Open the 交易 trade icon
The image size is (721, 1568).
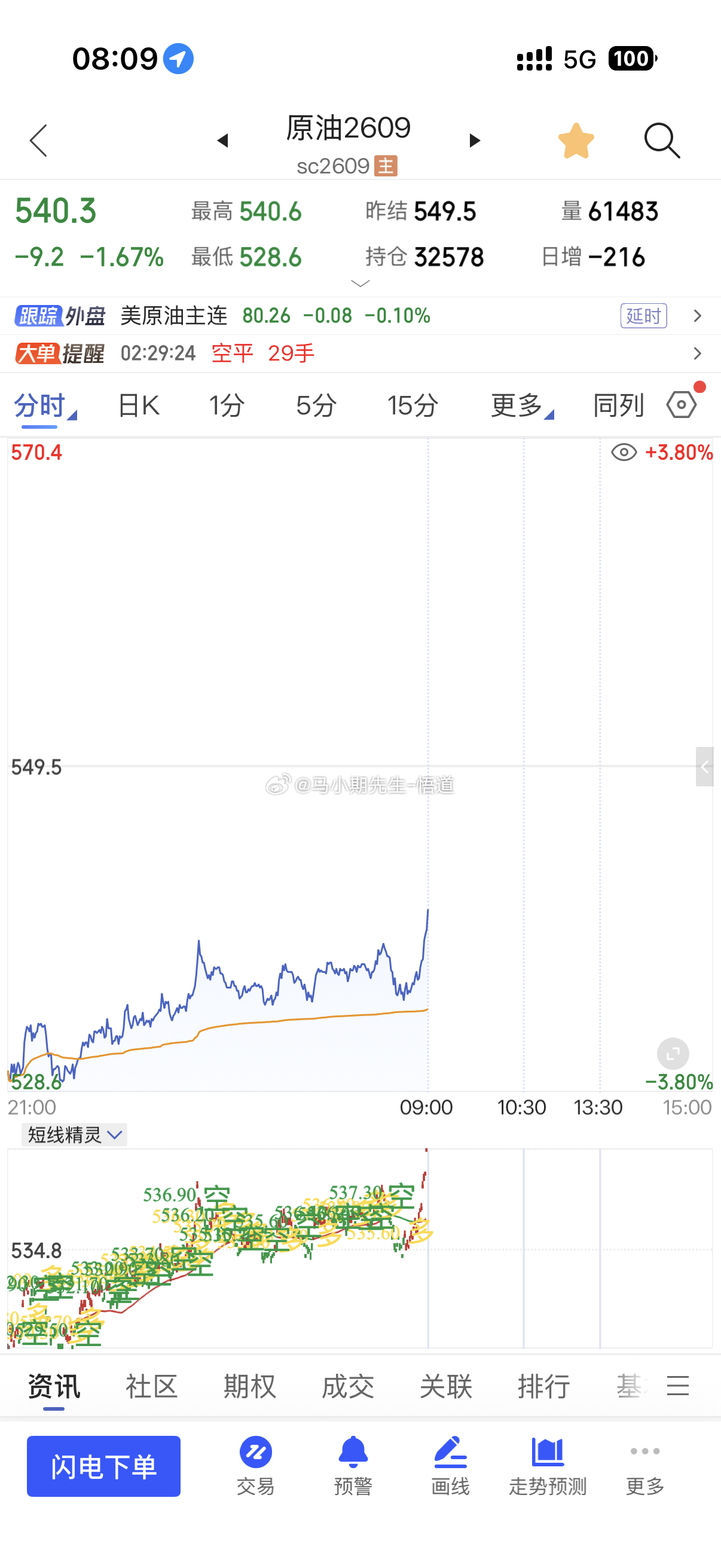(x=255, y=1466)
